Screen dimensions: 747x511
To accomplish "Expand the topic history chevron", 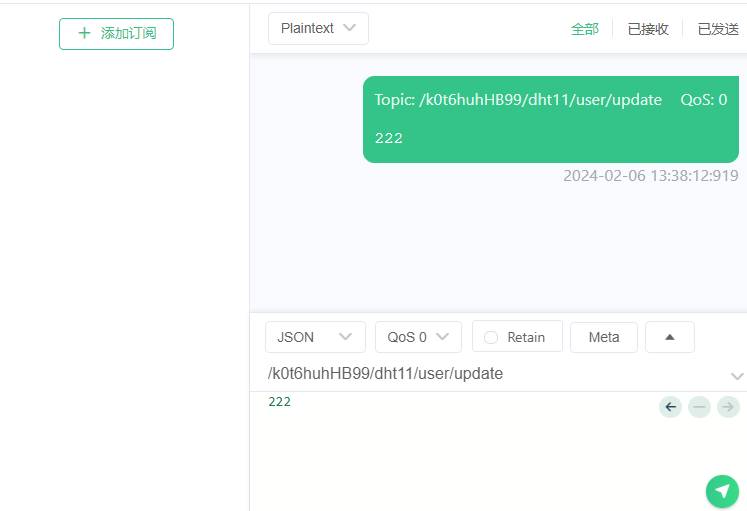I will [x=737, y=376].
